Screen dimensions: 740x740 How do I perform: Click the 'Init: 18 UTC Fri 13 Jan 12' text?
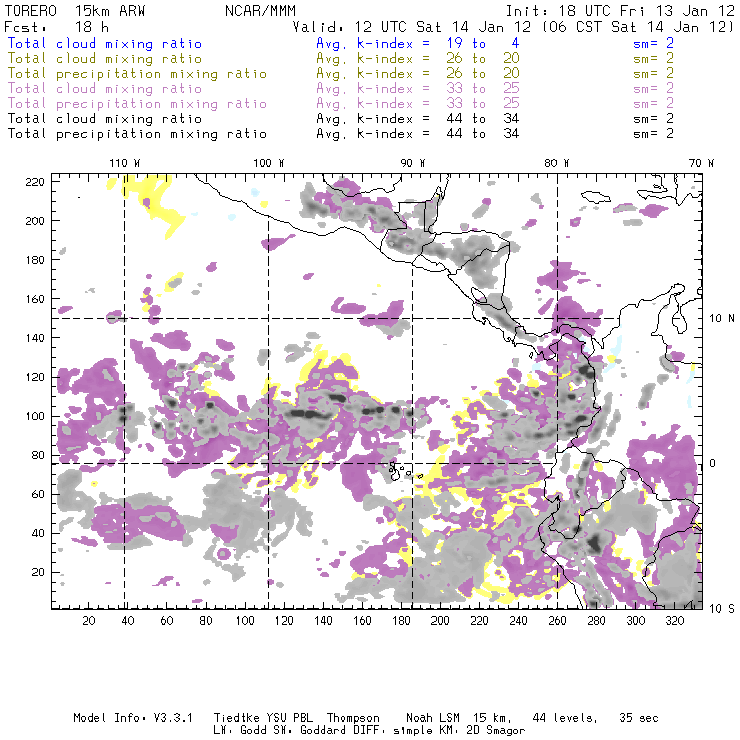point(620,11)
